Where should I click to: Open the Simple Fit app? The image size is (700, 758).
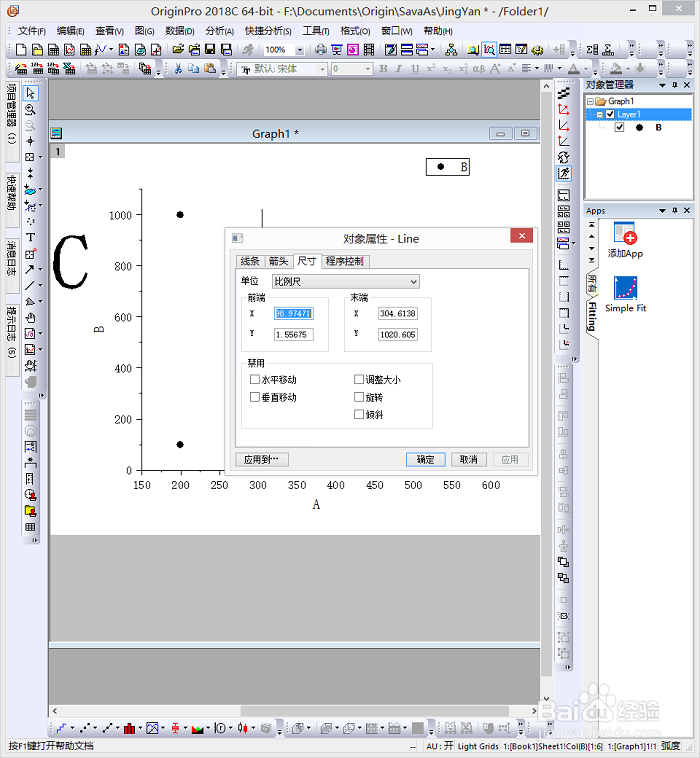click(626, 294)
